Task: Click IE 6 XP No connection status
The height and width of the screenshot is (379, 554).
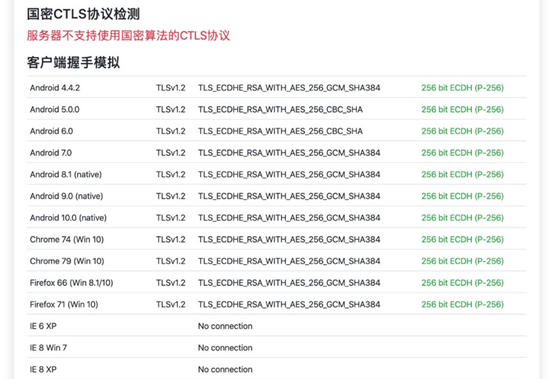Action: point(225,326)
